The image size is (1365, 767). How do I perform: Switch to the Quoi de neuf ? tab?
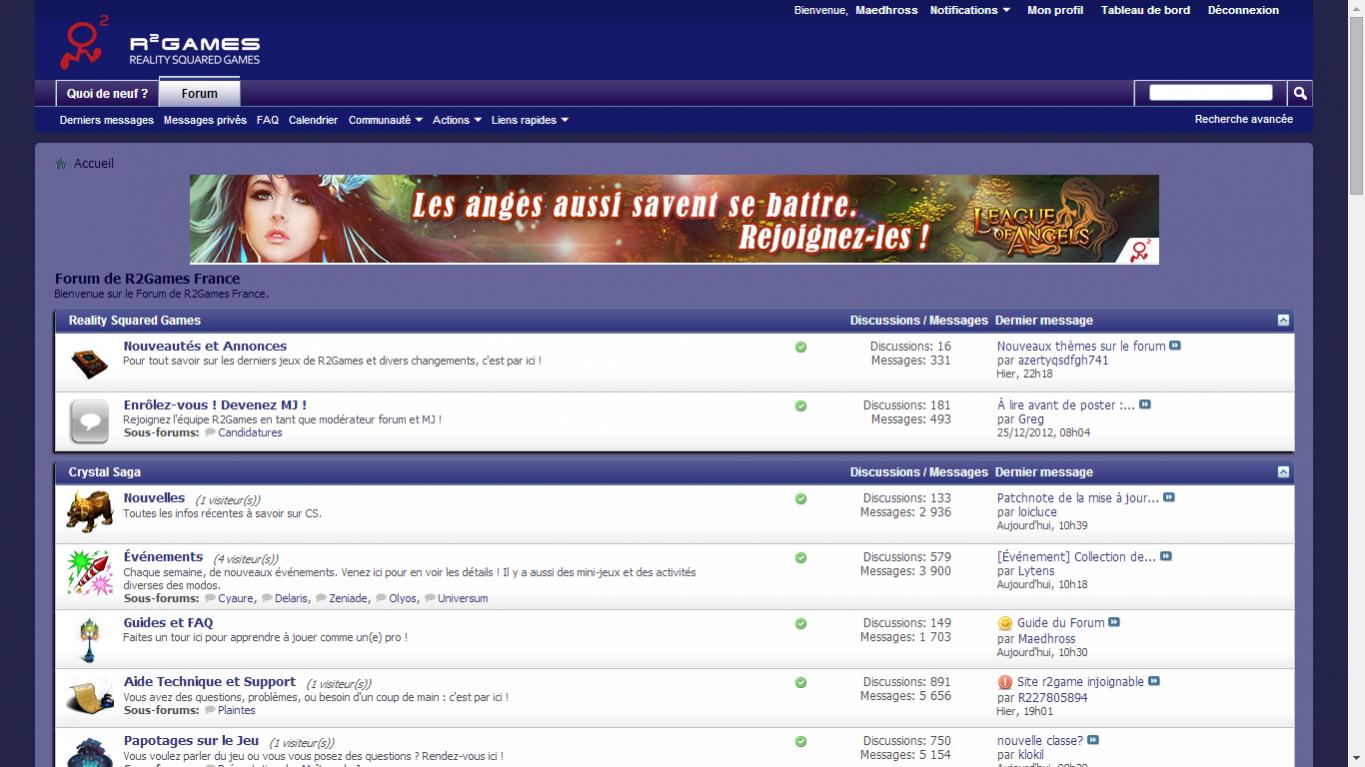click(107, 94)
